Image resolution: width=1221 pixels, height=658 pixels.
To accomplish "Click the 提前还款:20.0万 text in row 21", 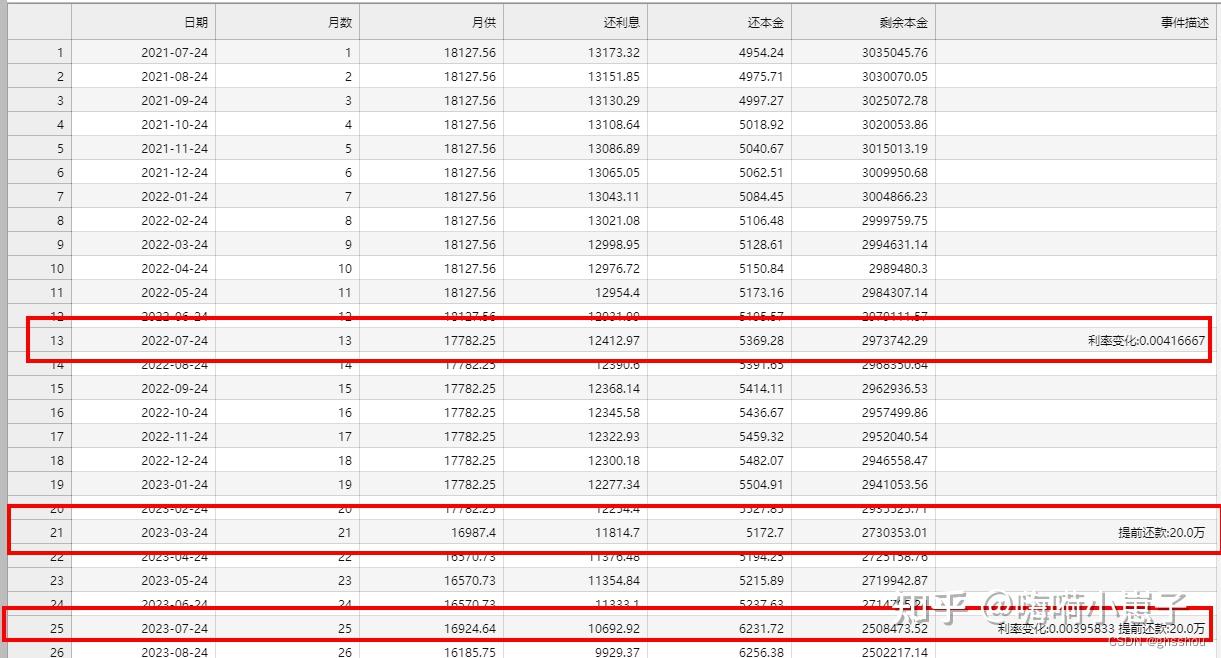I will [x=1160, y=533].
